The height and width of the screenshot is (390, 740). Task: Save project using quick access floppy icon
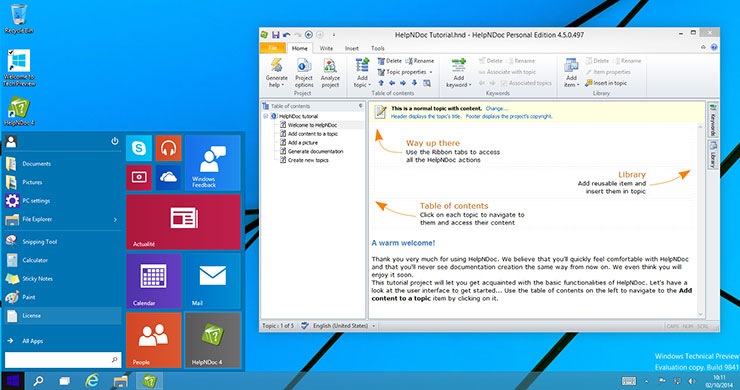(276, 35)
